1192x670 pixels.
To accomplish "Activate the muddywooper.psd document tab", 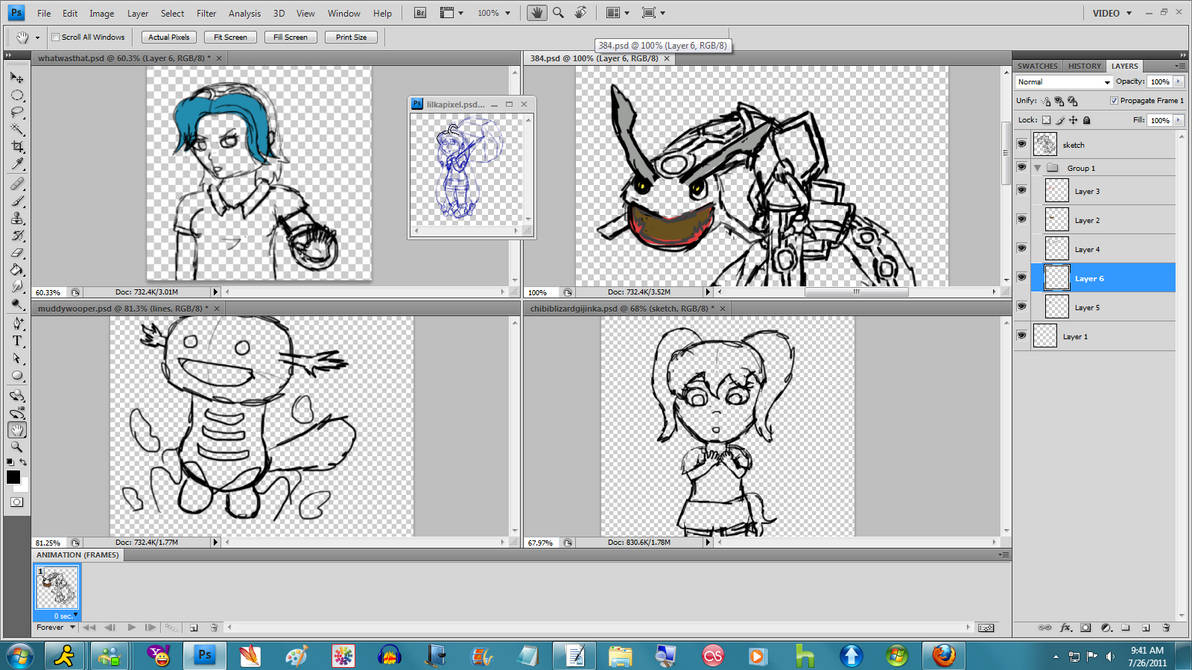I will 122,308.
